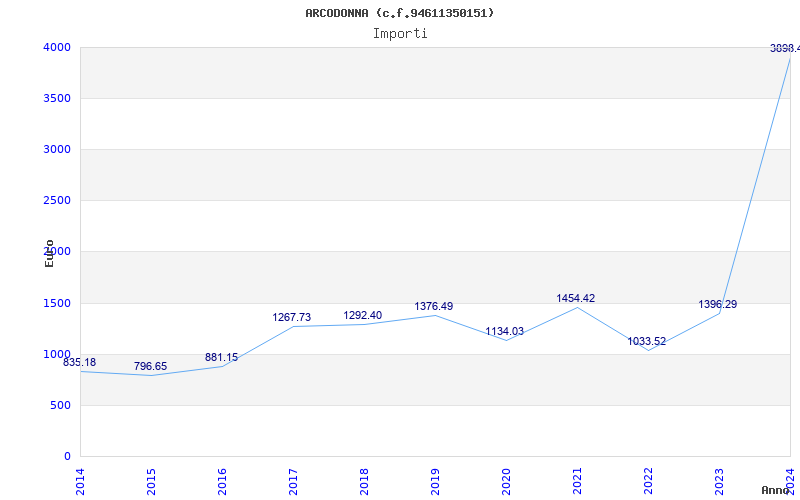Click the 2500 y-axis tick label
Image resolution: width=800 pixels, height=500 pixels.
tap(57, 201)
